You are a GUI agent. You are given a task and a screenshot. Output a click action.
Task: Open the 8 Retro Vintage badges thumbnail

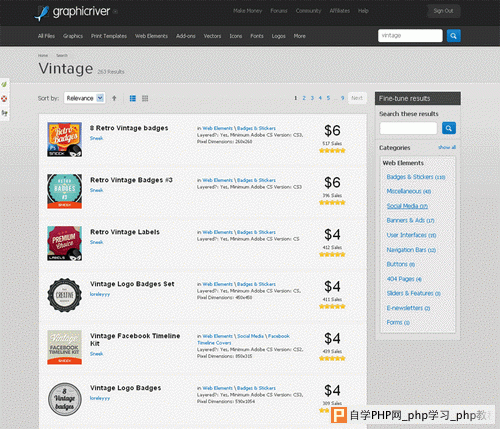(x=64, y=139)
